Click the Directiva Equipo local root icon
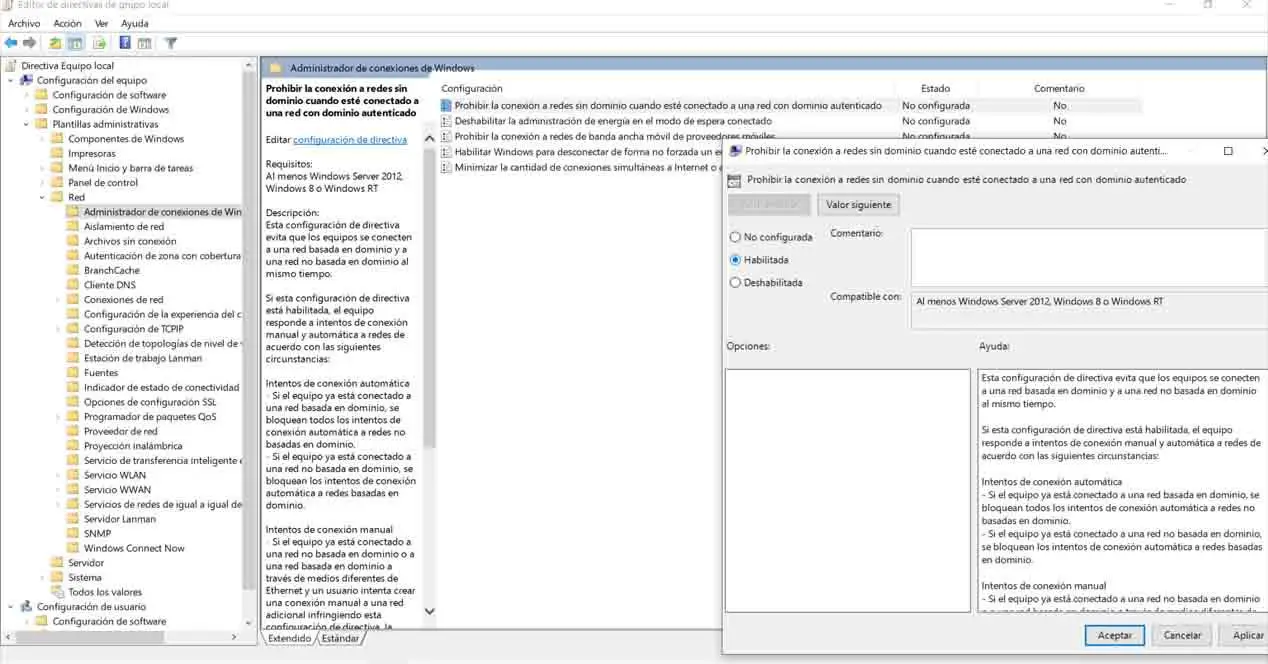This screenshot has width=1268, height=664. [x=11, y=66]
